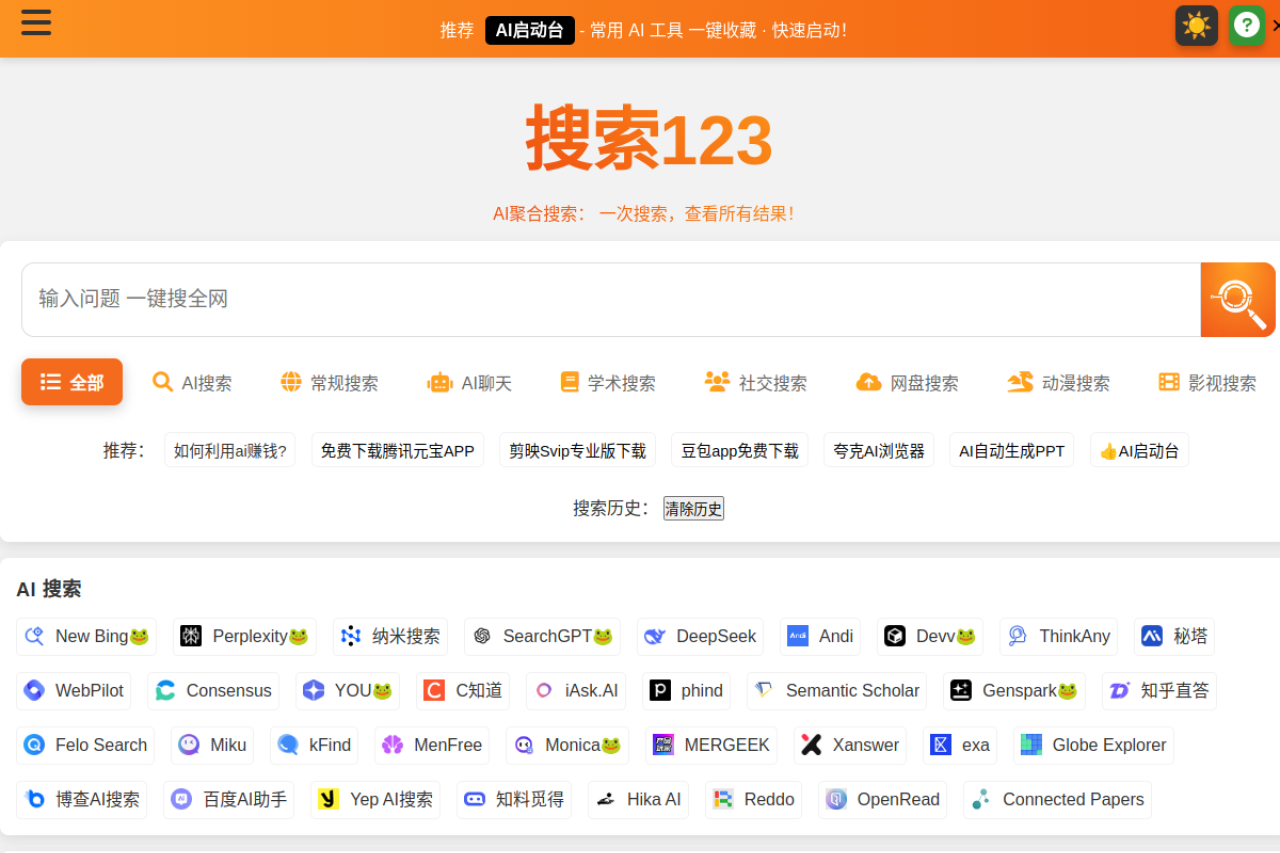
Task: Switch to the 动漫搜索 tab
Action: [1058, 382]
